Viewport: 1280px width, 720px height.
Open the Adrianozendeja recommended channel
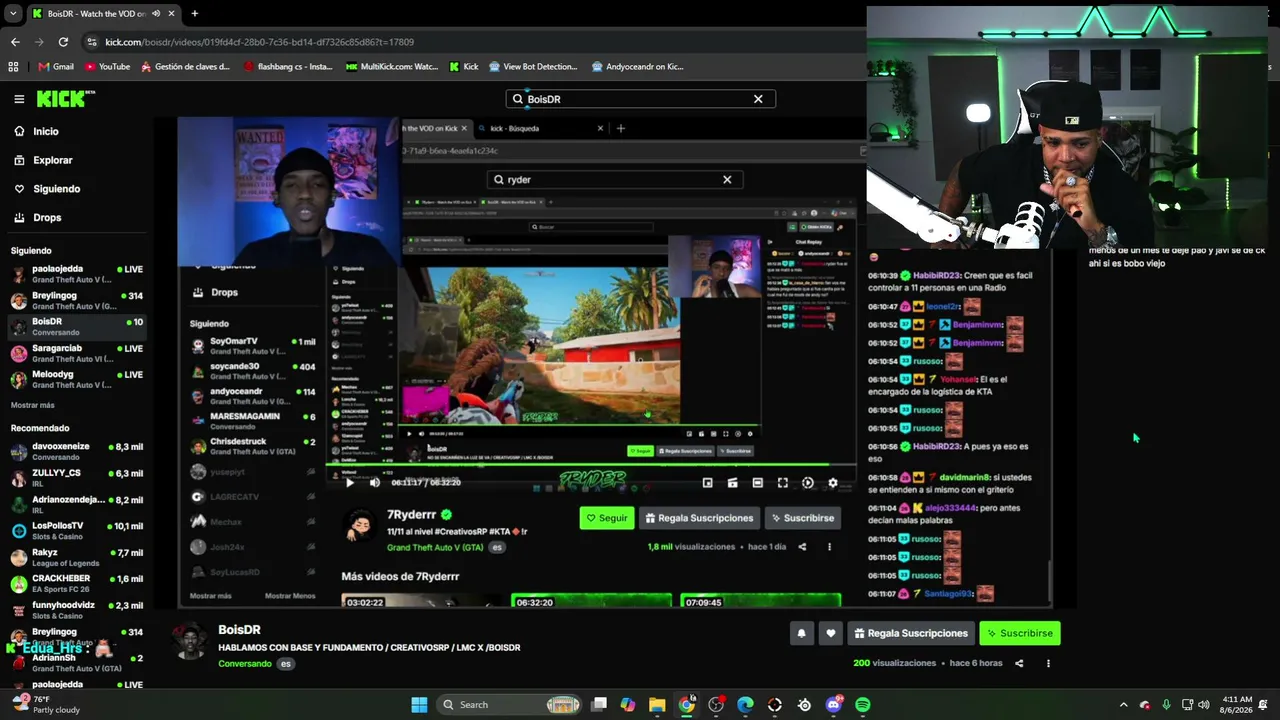(x=76, y=504)
